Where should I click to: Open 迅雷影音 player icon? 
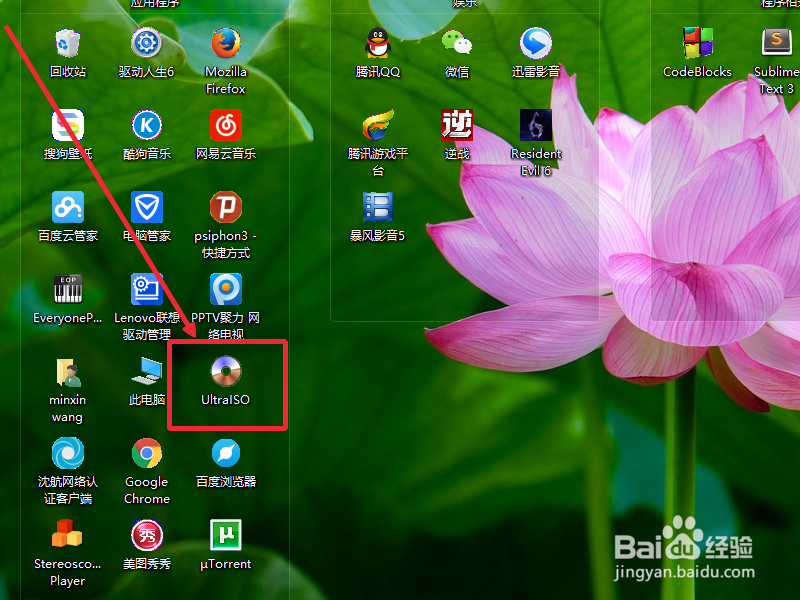pyautogui.click(x=536, y=43)
